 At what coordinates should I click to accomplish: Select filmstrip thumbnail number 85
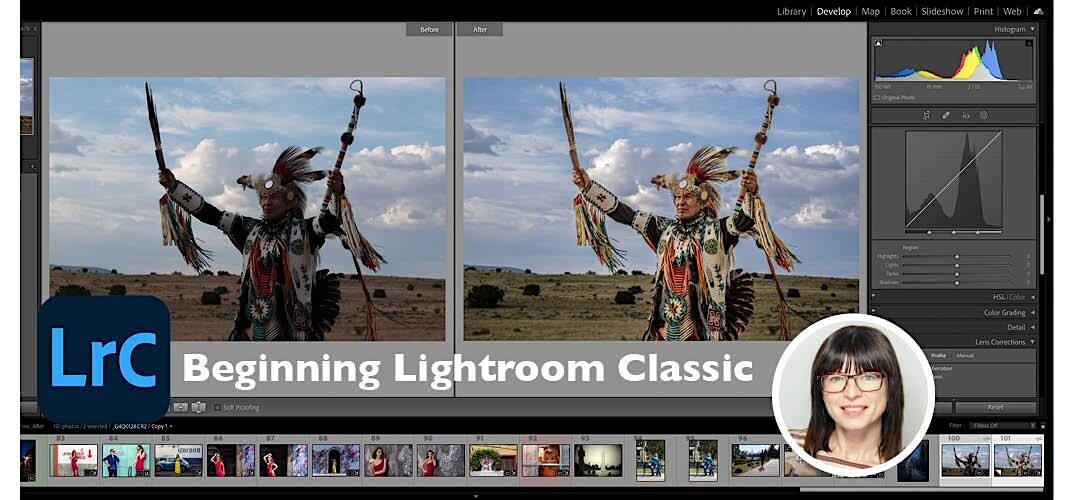point(179,460)
